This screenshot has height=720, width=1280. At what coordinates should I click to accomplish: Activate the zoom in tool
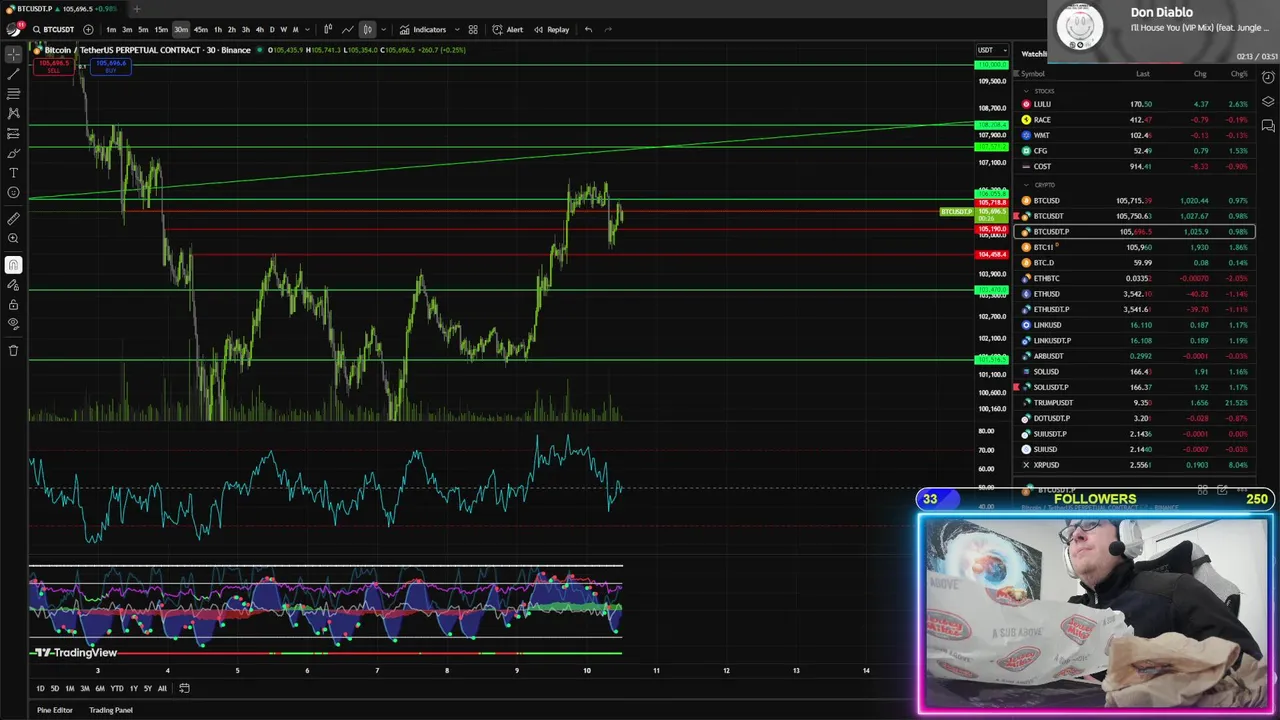(13, 238)
